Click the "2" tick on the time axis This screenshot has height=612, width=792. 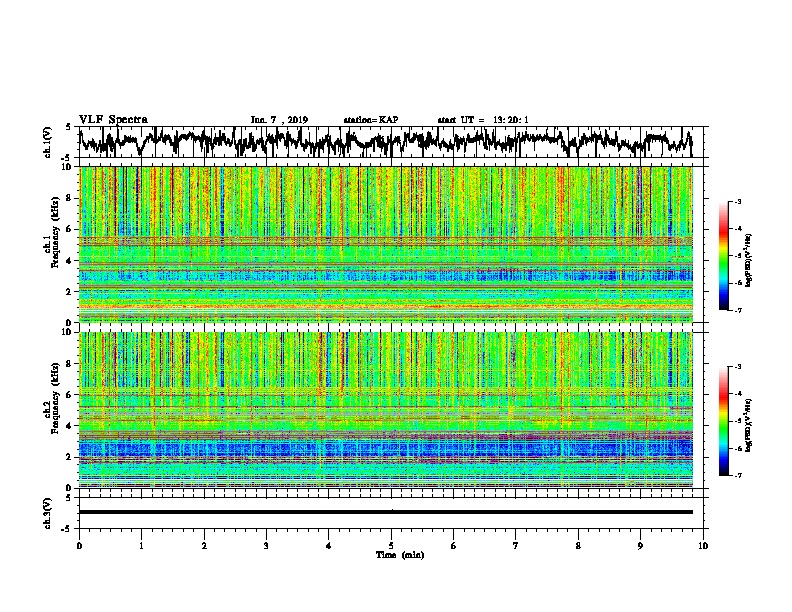tap(204, 546)
